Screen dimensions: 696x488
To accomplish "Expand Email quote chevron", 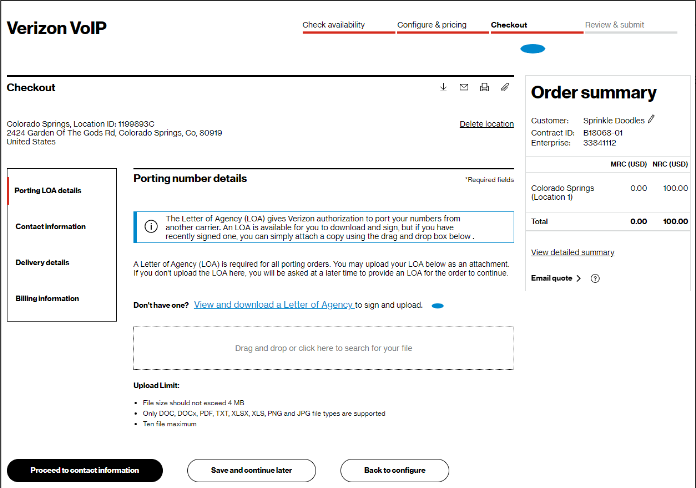I will pyautogui.click(x=579, y=278).
